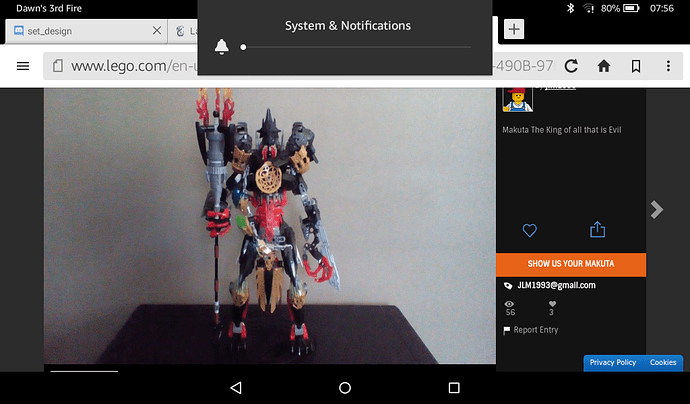Tap the Wi-Fi status icon
The image size is (690, 404).
coord(588,8)
